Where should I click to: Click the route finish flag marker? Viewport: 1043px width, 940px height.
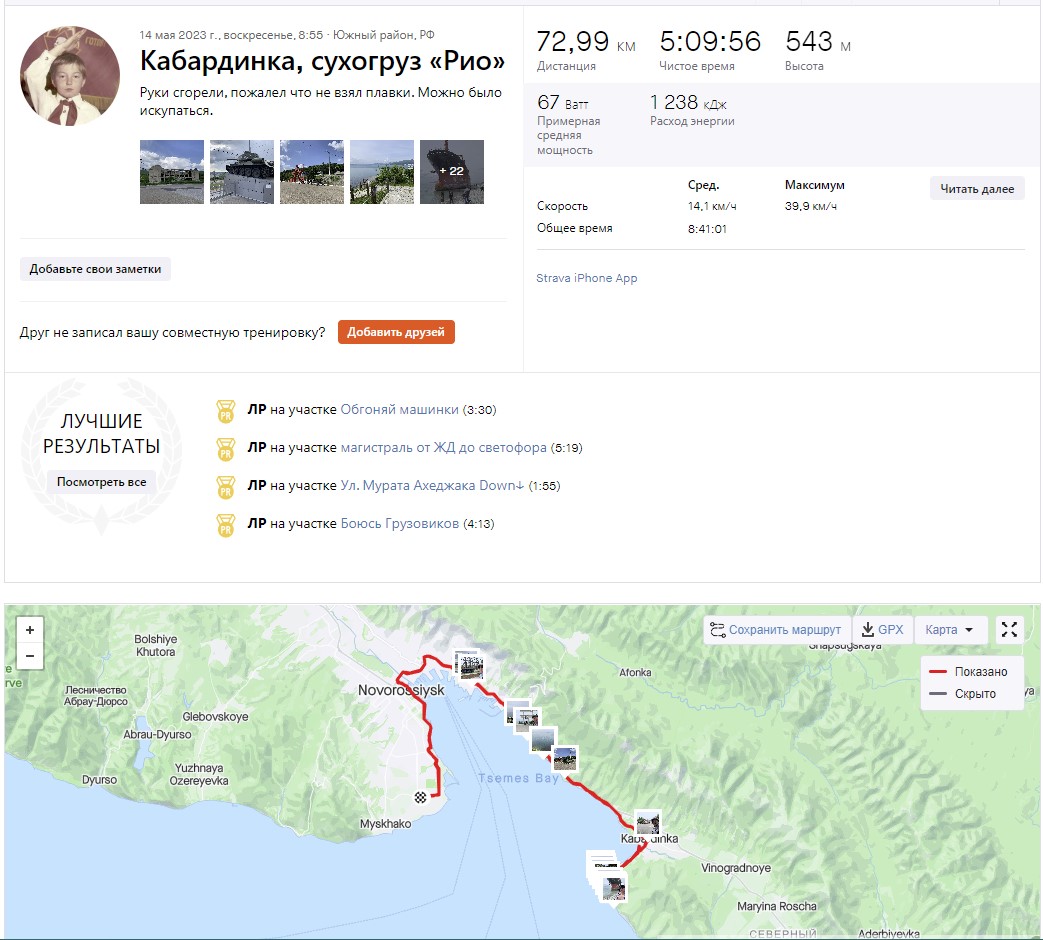[x=422, y=797]
